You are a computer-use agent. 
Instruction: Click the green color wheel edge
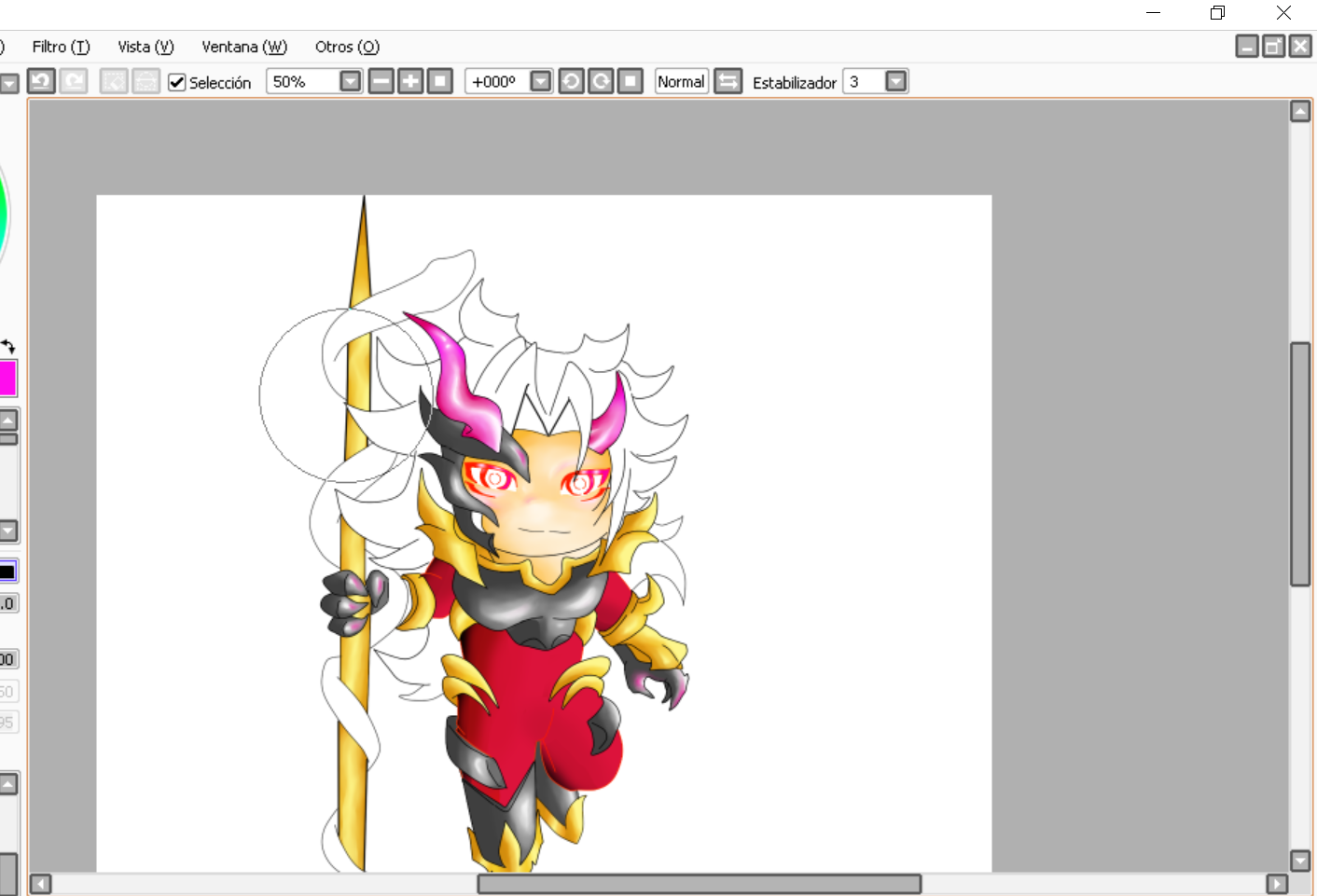pyautogui.click(x=4, y=214)
